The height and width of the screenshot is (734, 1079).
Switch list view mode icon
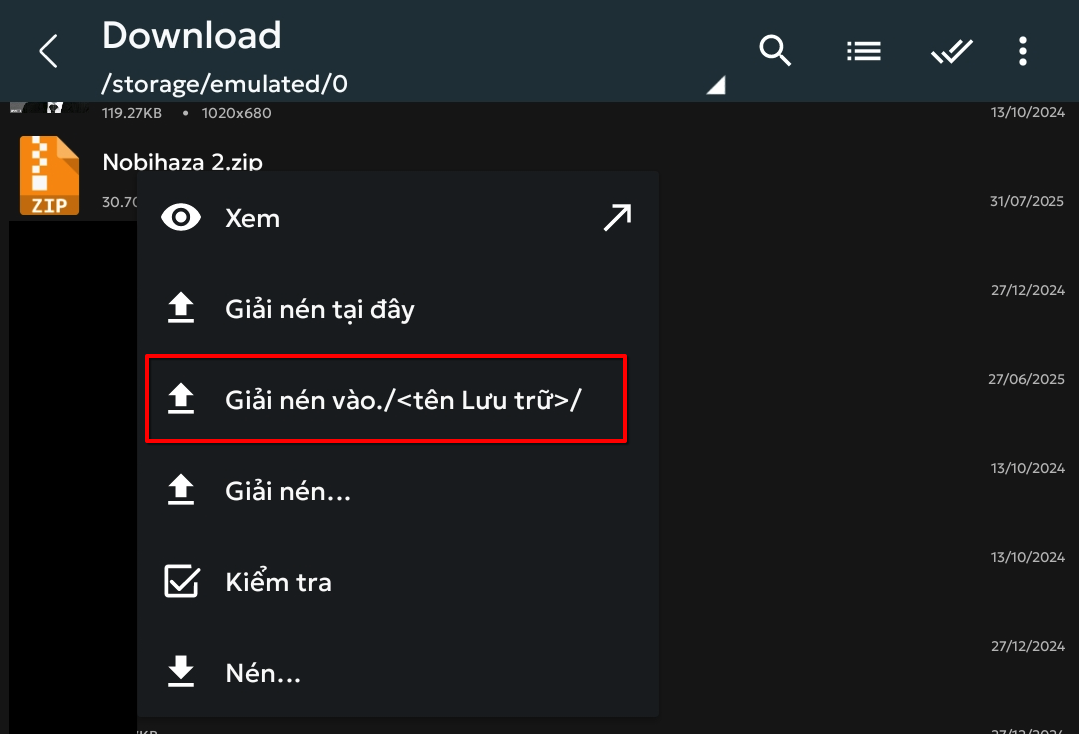point(863,50)
